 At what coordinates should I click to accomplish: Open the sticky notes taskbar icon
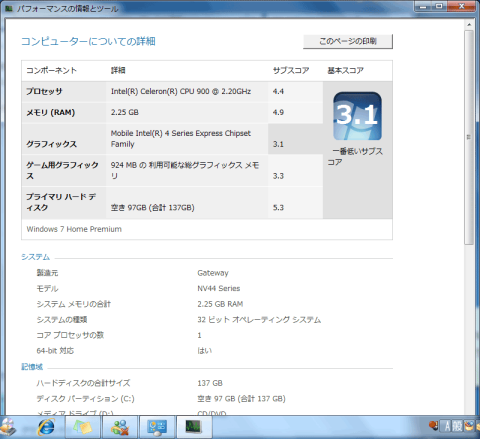pos(83,427)
